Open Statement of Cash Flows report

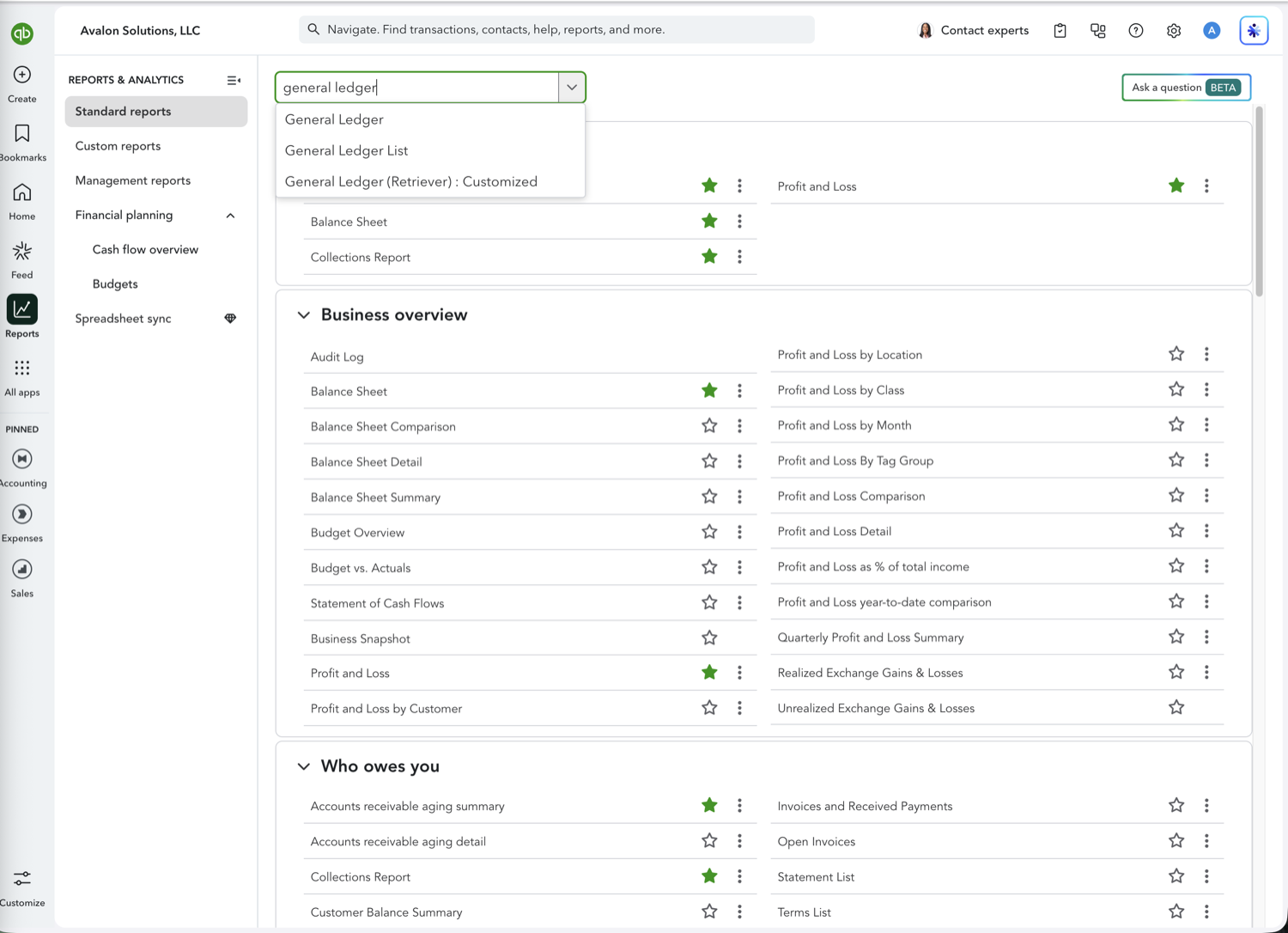377,603
